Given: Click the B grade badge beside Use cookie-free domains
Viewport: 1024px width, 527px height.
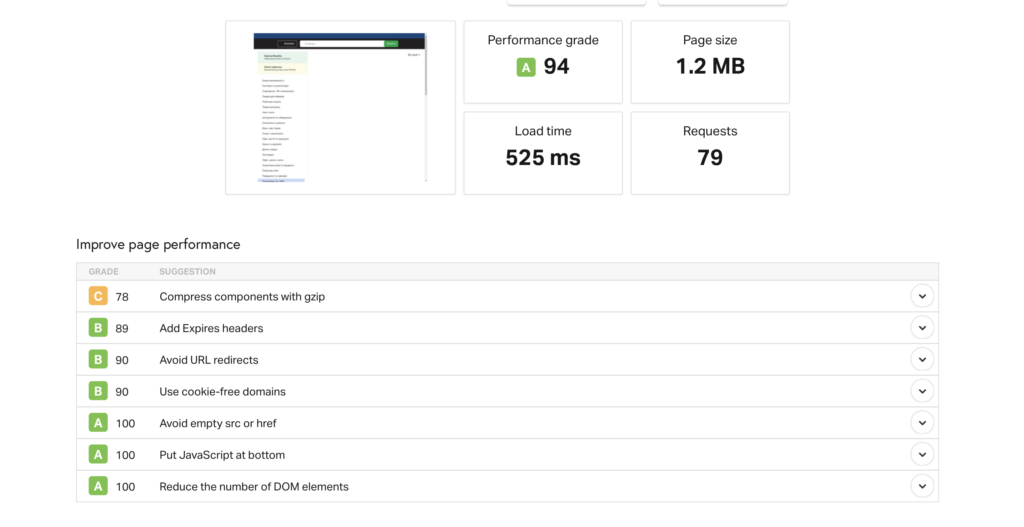Looking at the screenshot, I should click(98, 391).
